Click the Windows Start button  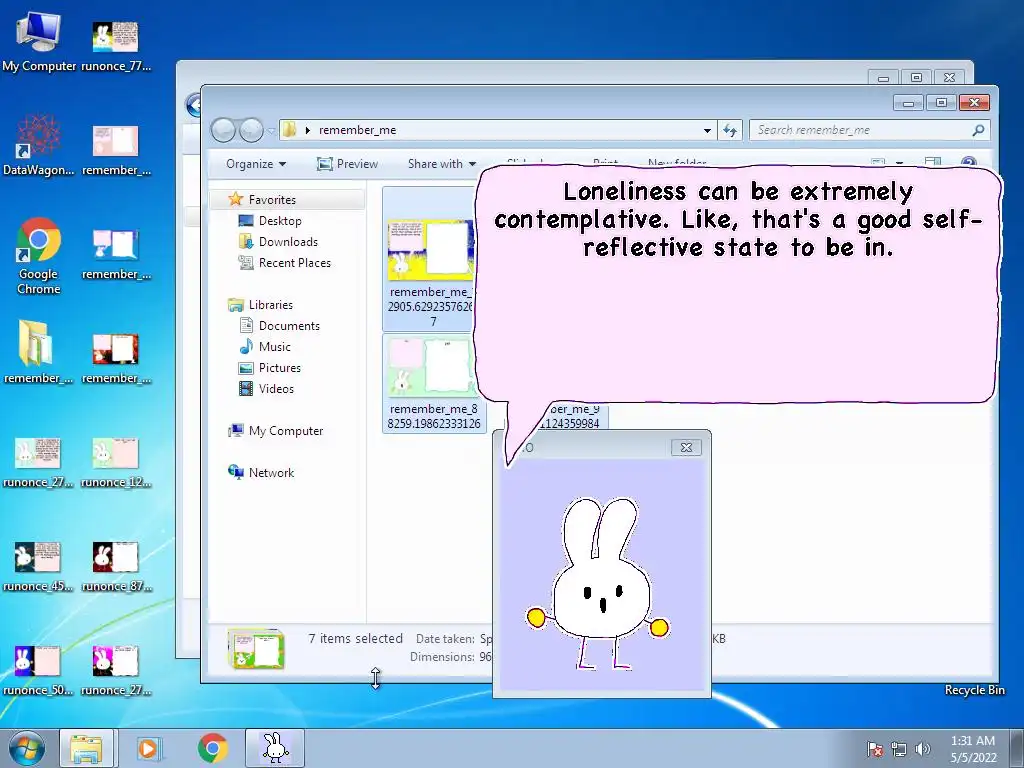(27, 748)
